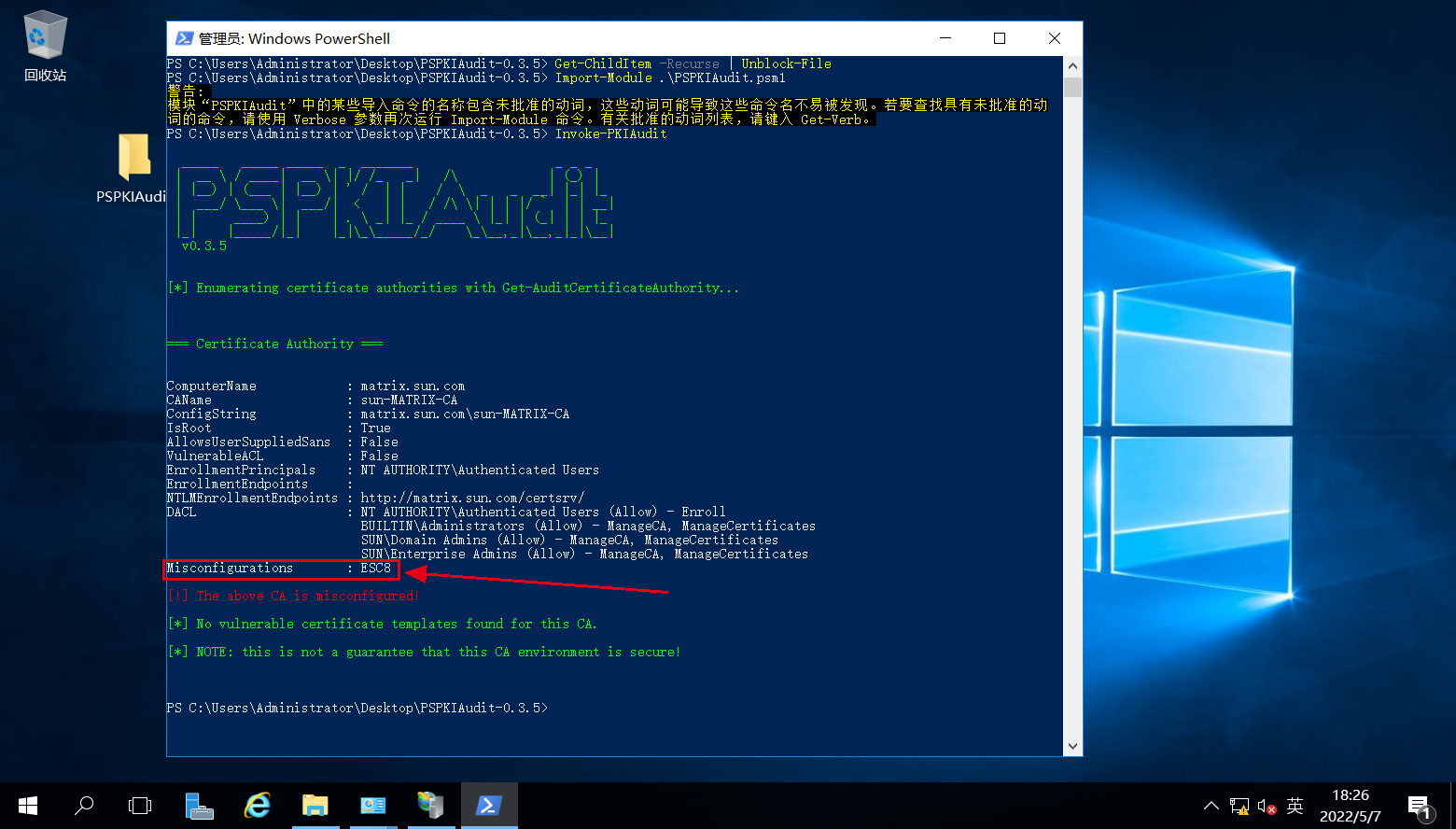Viewport: 1456px width, 829px height.
Task: Launch Internet Explorer from taskbar
Action: tap(257, 806)
